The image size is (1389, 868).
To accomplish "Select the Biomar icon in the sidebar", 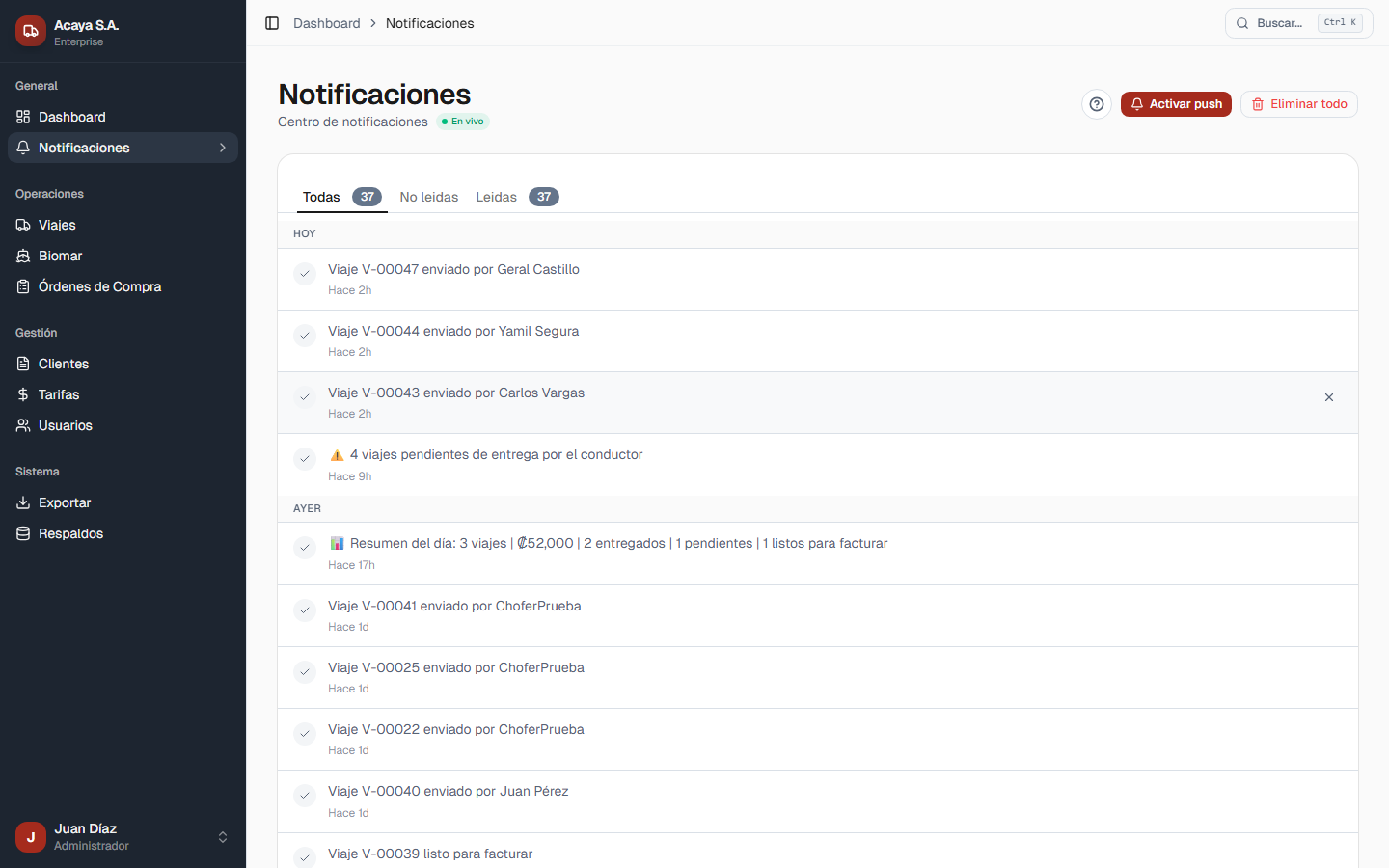I will pos(22,256).
